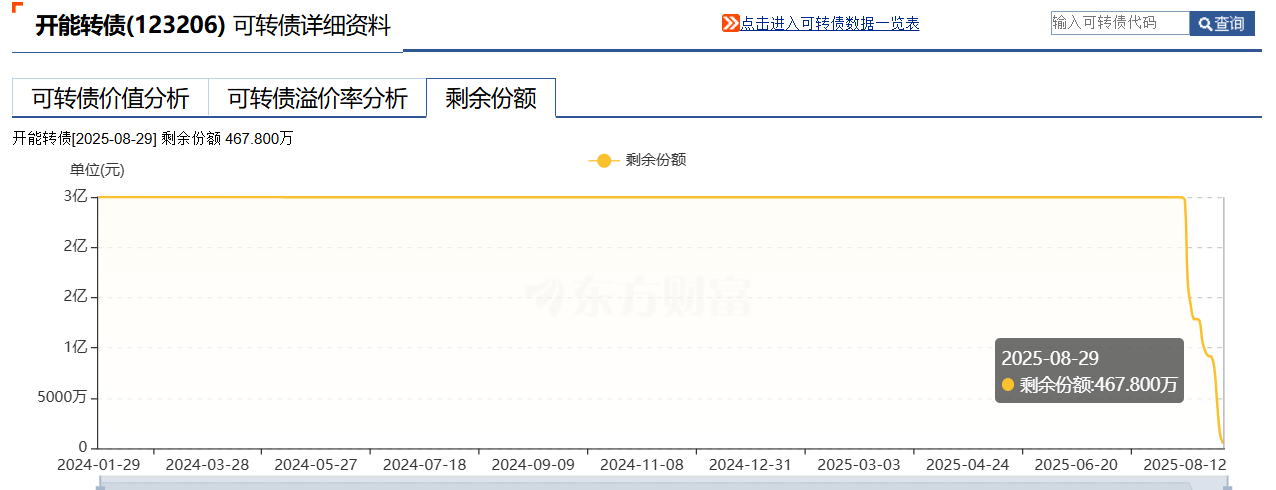Click the 2024-03-28 x-axis date label
Screen dimensions: 1276x490
tap(207, 465)
